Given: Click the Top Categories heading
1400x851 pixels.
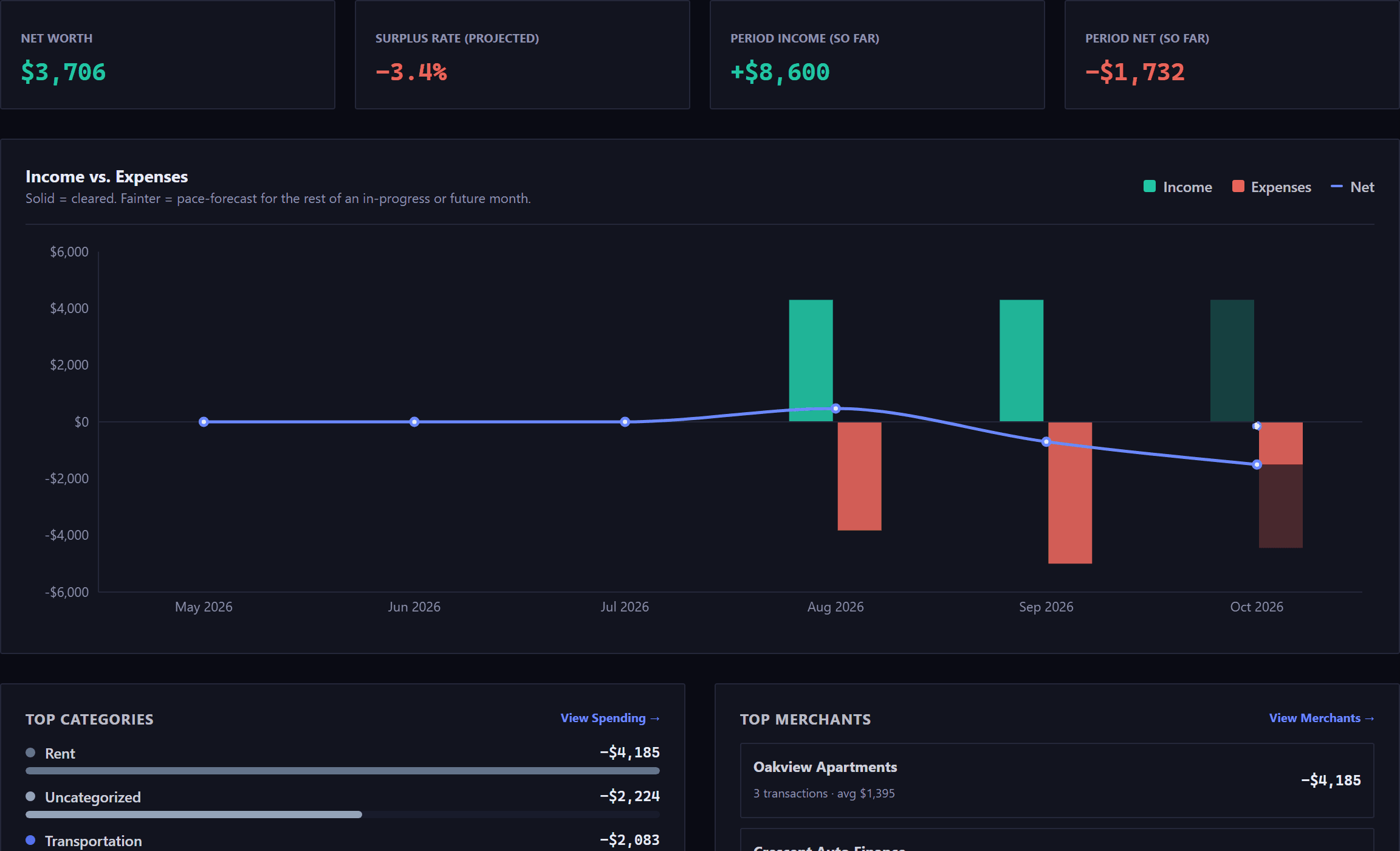Looking at the screenshot, I should pyautogui.click(x=89, y=719).
